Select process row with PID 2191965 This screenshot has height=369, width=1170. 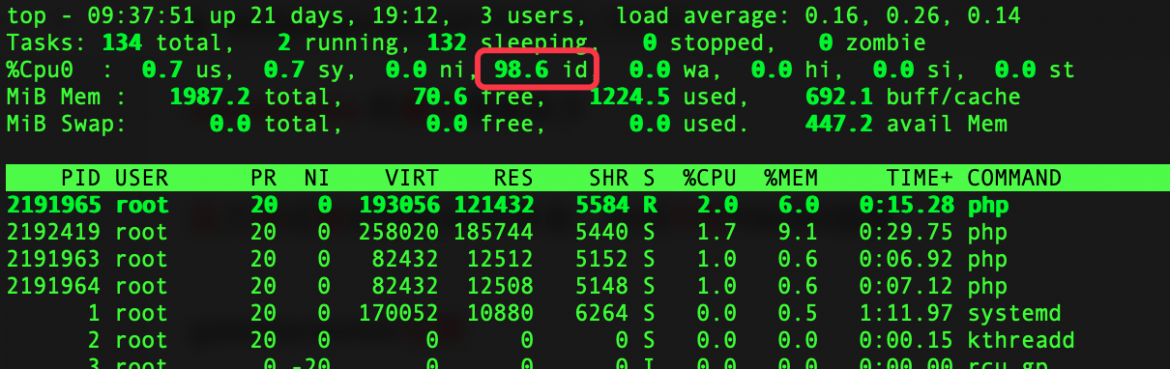point(585,205)
